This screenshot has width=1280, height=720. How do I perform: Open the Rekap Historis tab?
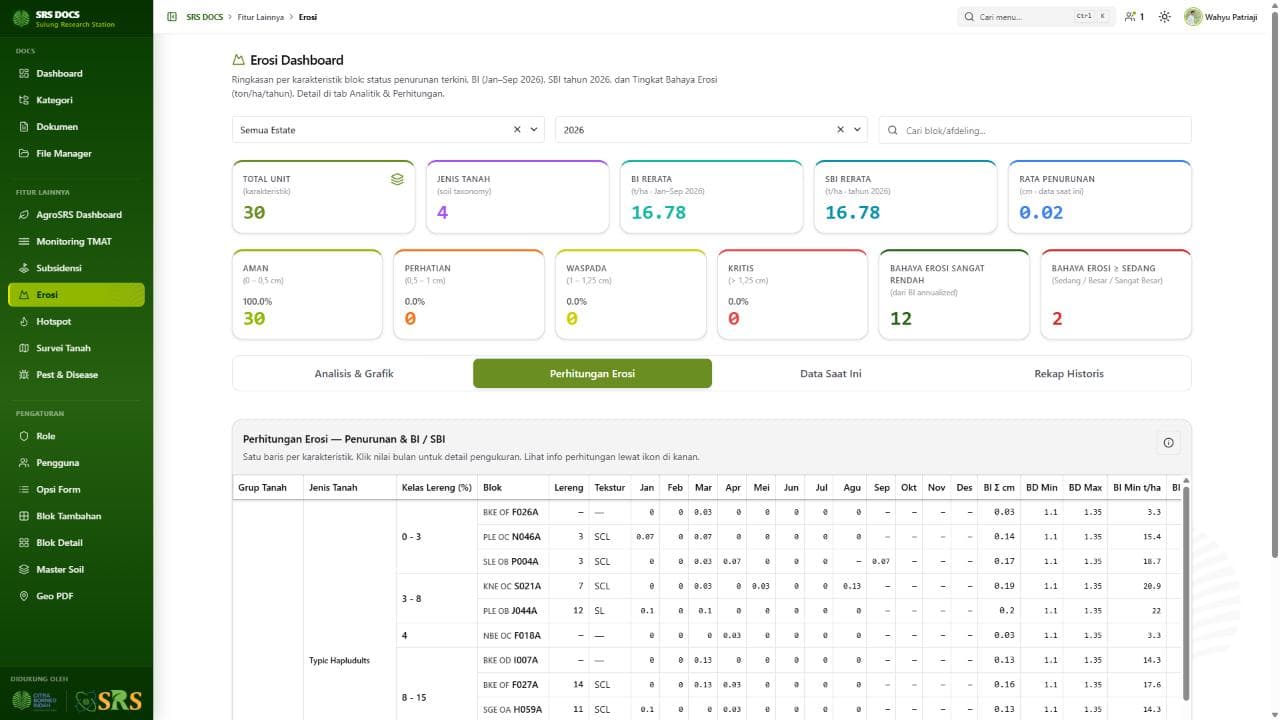1069,374
